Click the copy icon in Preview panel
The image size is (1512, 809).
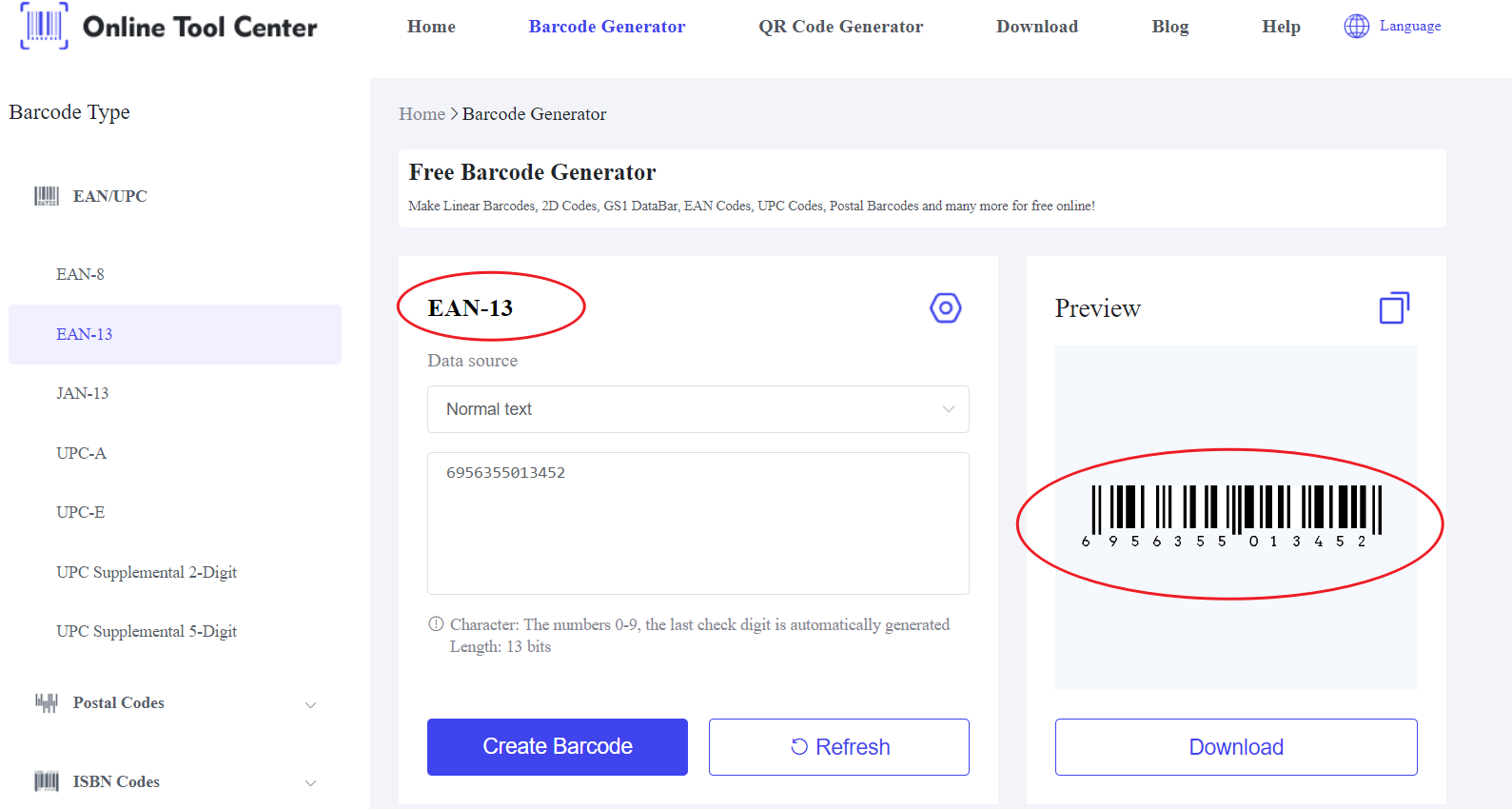click(x=1394, y=307)
